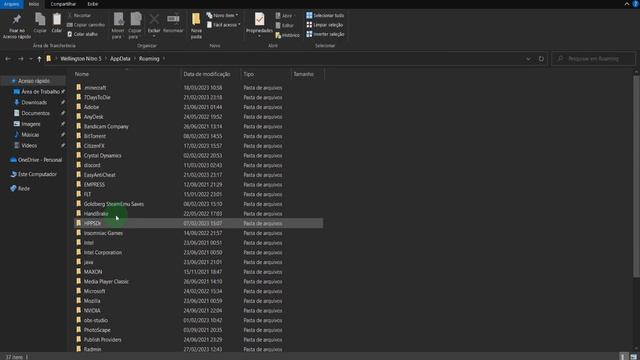Switch to the Compartilhar tab
This screenshot has height=360, width=640.
[63, 4]
